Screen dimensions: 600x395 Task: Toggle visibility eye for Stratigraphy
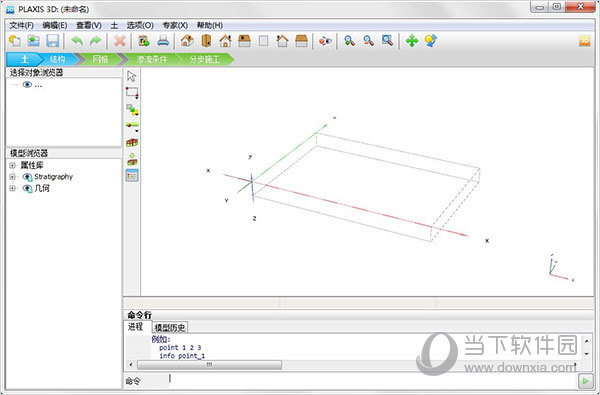27,177
